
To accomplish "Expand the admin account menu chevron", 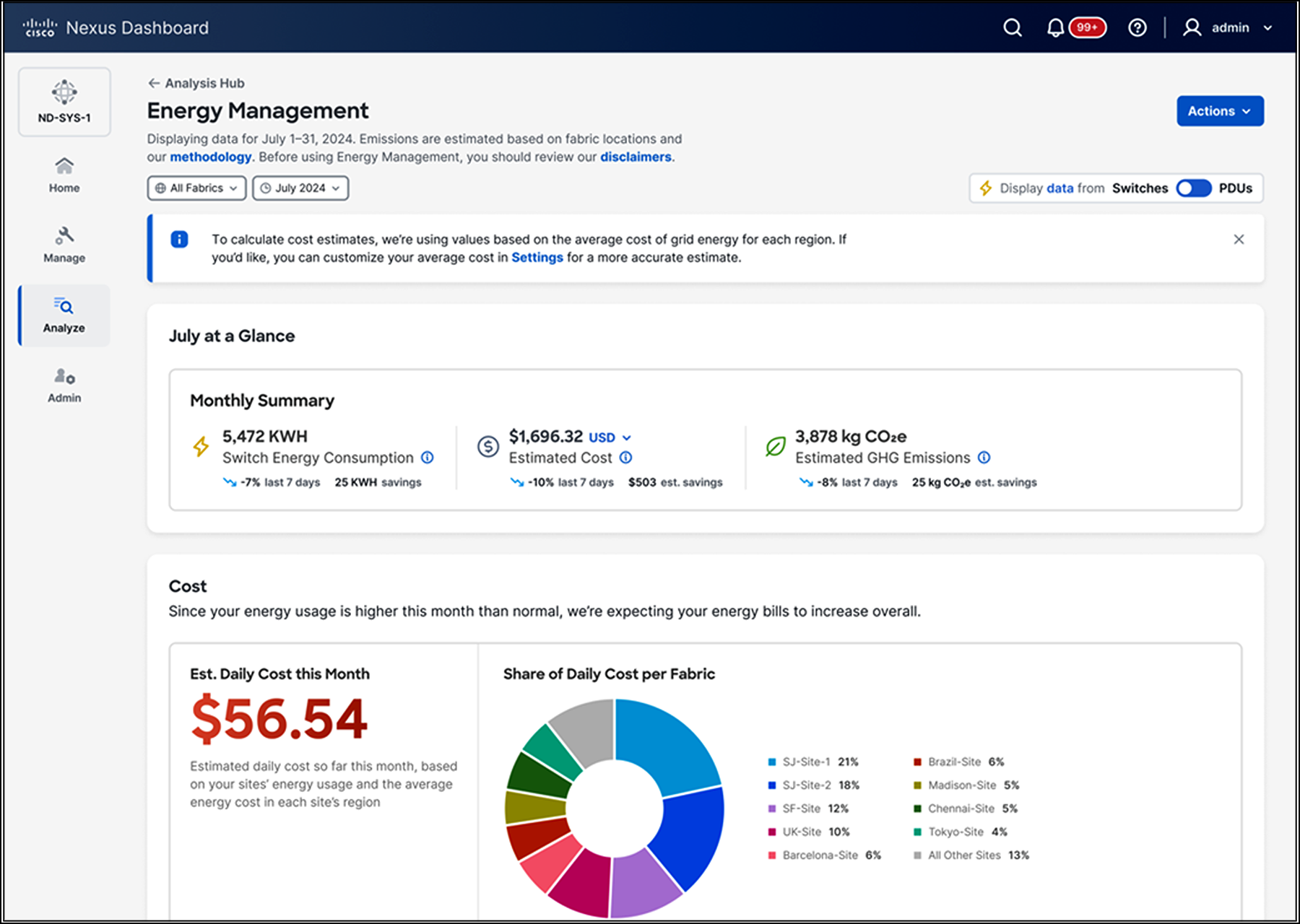I will point(1267,28).
